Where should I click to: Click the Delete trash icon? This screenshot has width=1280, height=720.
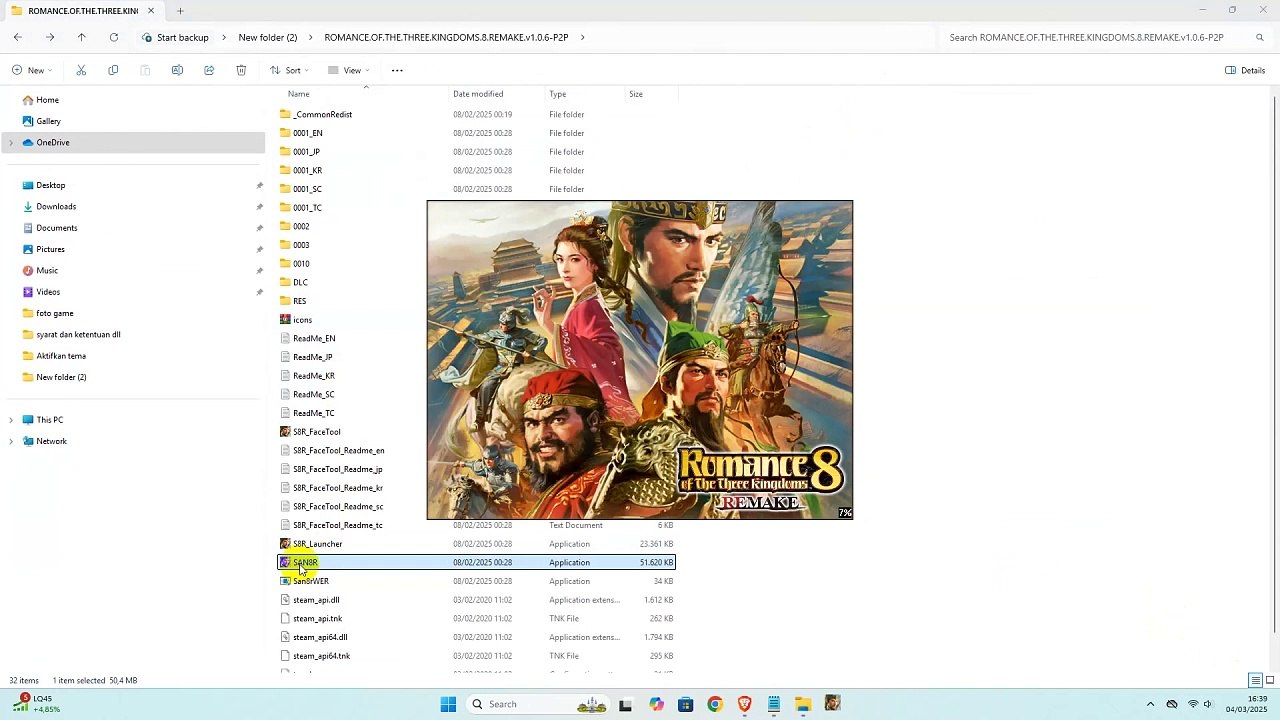tap(241, 70)
